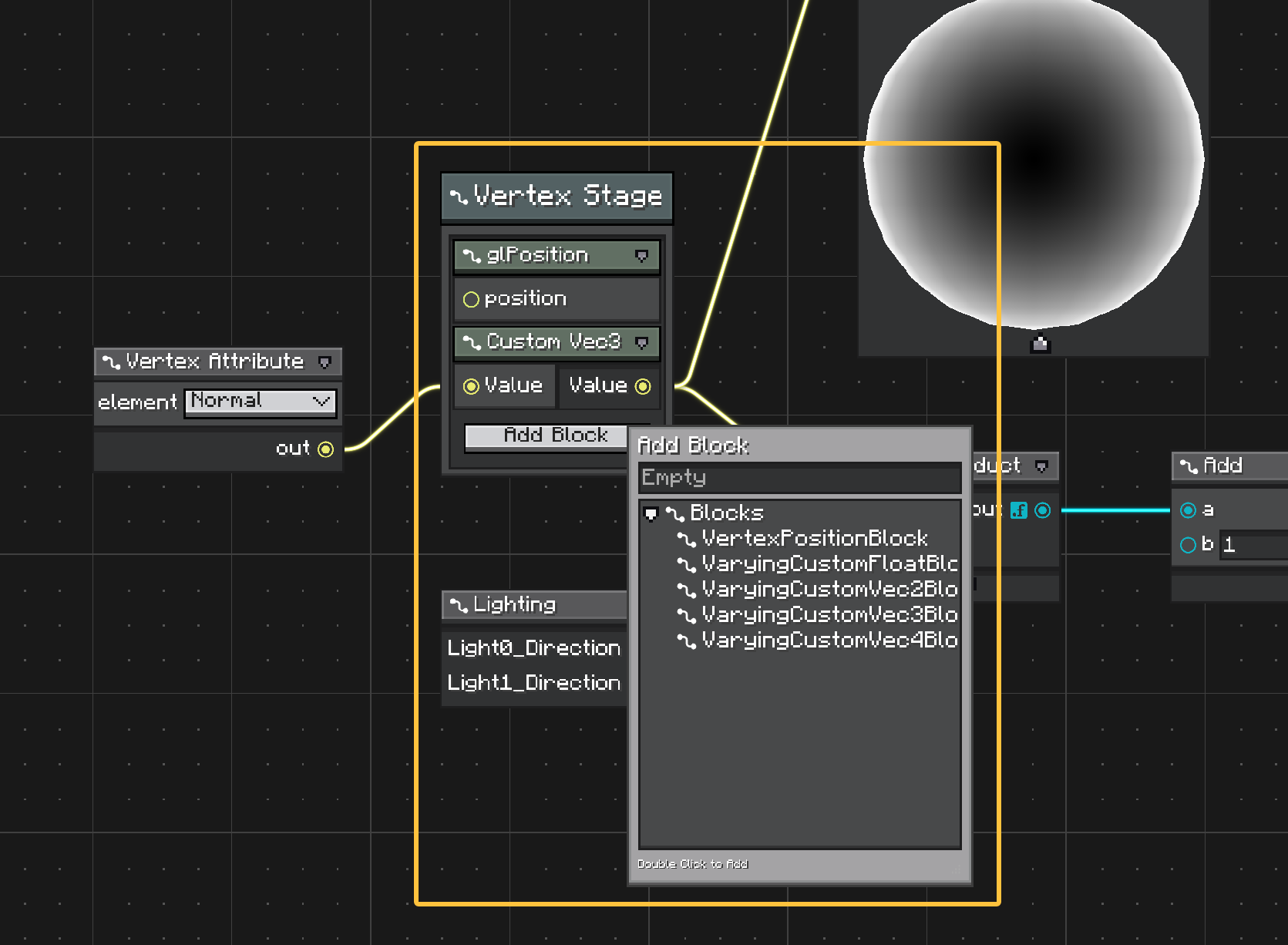Viewport: 1288px width, 945px height.
Task: Select VaryingCustomVec3Block entry
Action: [x=829, y=614]
